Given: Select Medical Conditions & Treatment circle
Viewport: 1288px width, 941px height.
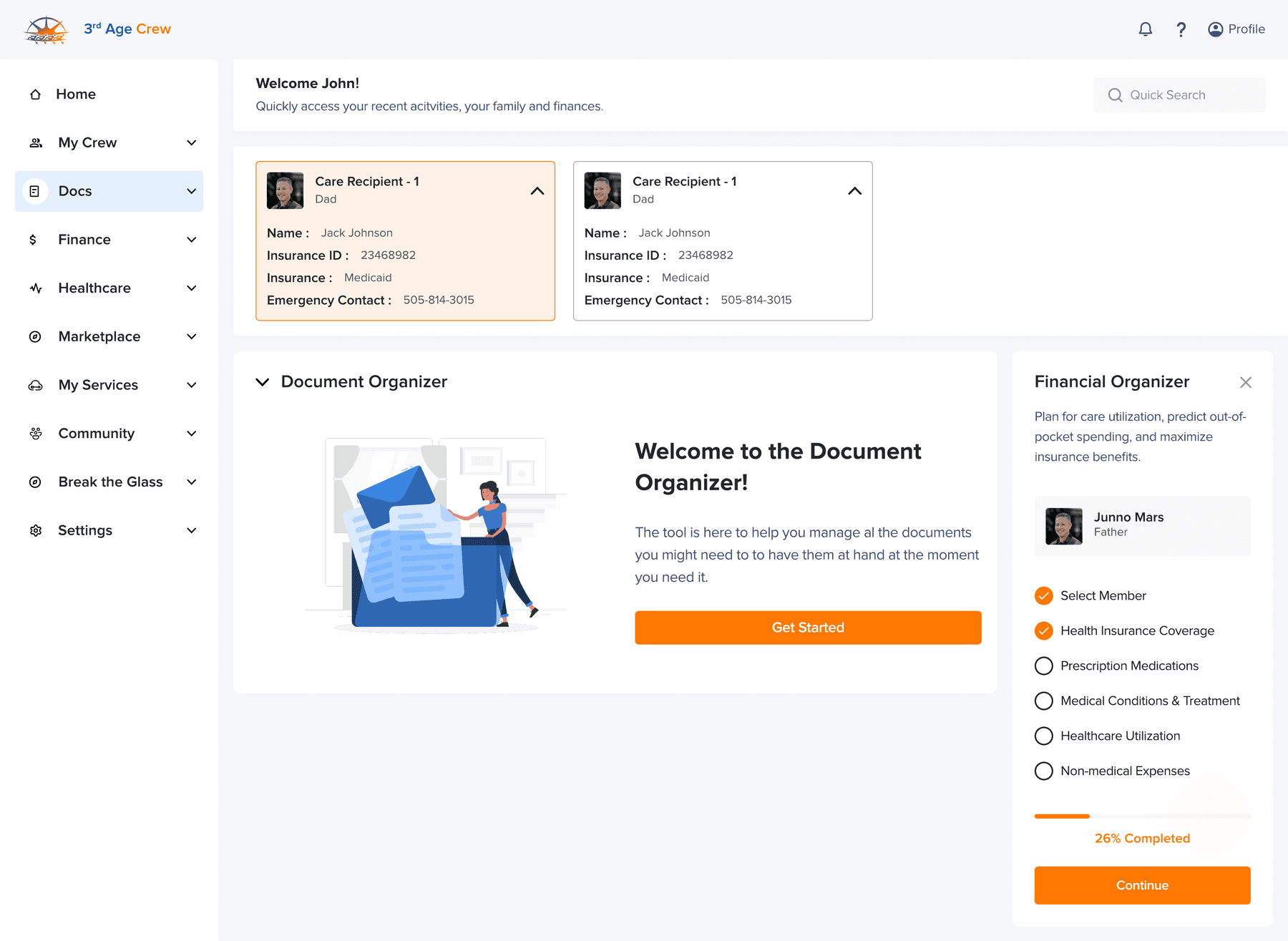Looking at the screenshot, I should click(1044, 701).
